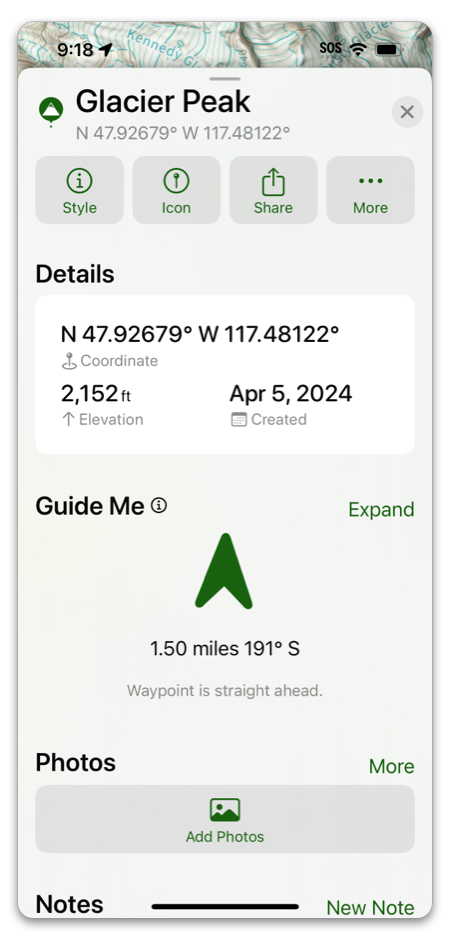The image size is (450, 940).
Task: Expand the Guide Me section
Action: click(381, 510)
